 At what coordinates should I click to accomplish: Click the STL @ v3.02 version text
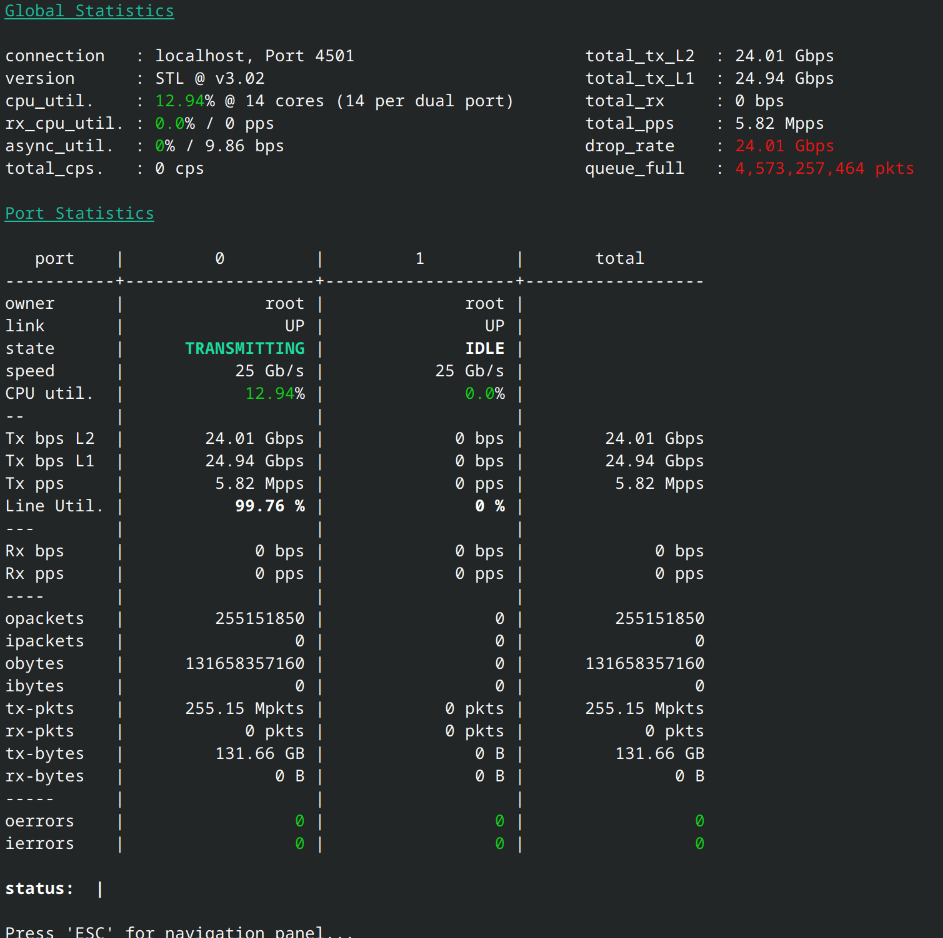[210, 79]
